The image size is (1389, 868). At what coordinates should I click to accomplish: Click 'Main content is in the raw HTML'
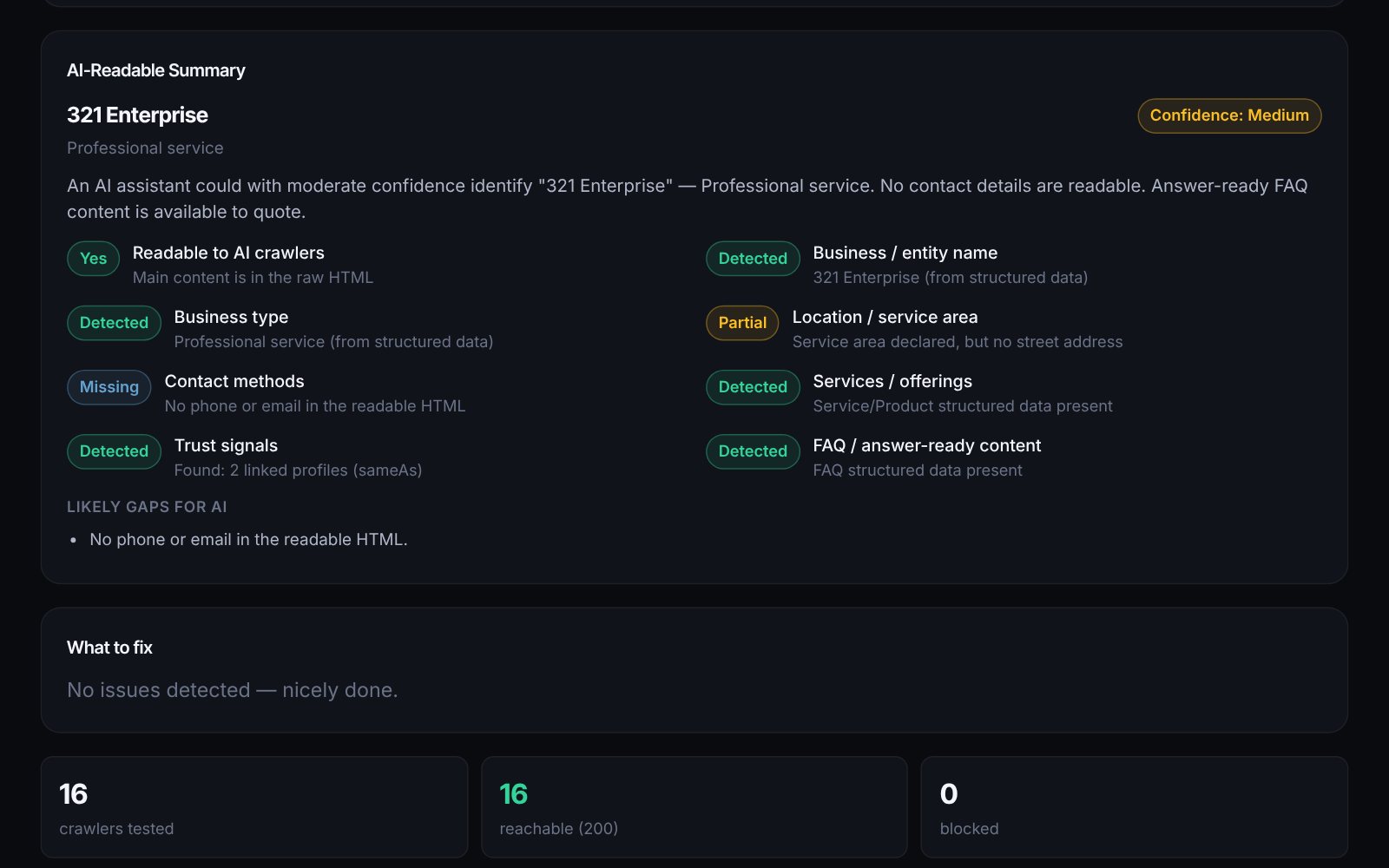click(x=253, y=277)
